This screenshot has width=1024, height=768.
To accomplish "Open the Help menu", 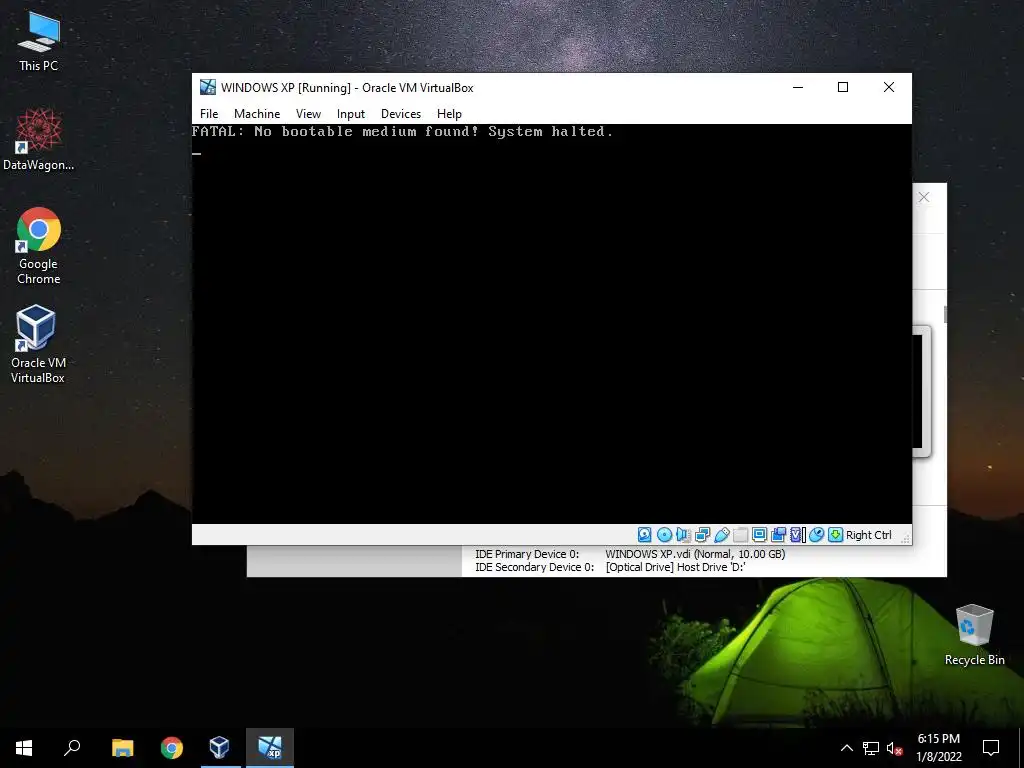I will click(x=449, y=114).
